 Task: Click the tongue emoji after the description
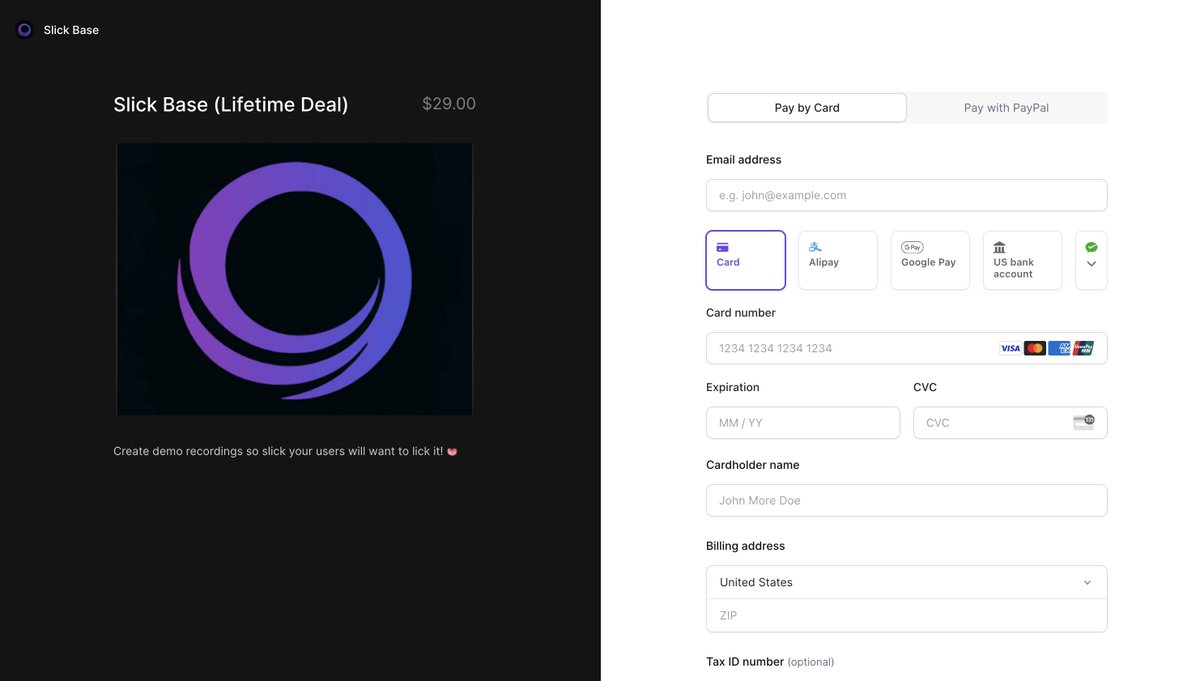[452, 451]
